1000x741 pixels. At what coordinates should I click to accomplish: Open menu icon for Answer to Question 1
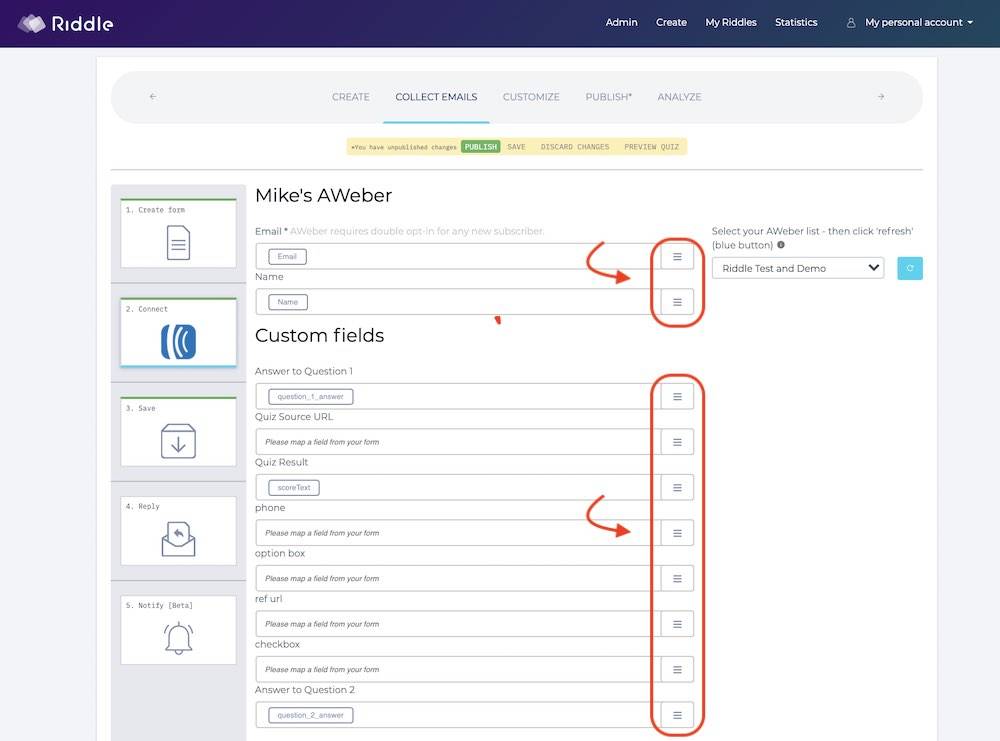(677, 396)
